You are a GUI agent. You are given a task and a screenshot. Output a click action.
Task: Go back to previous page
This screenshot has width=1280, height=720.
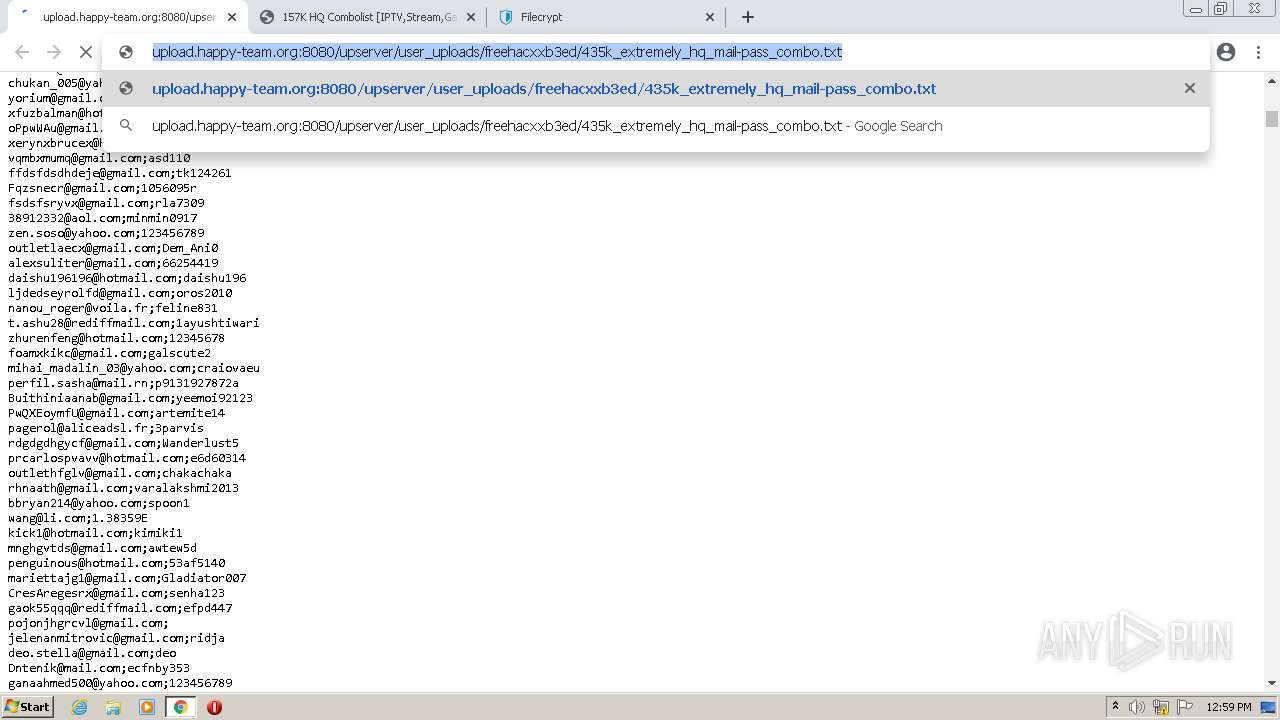click(x=22, y=52)
